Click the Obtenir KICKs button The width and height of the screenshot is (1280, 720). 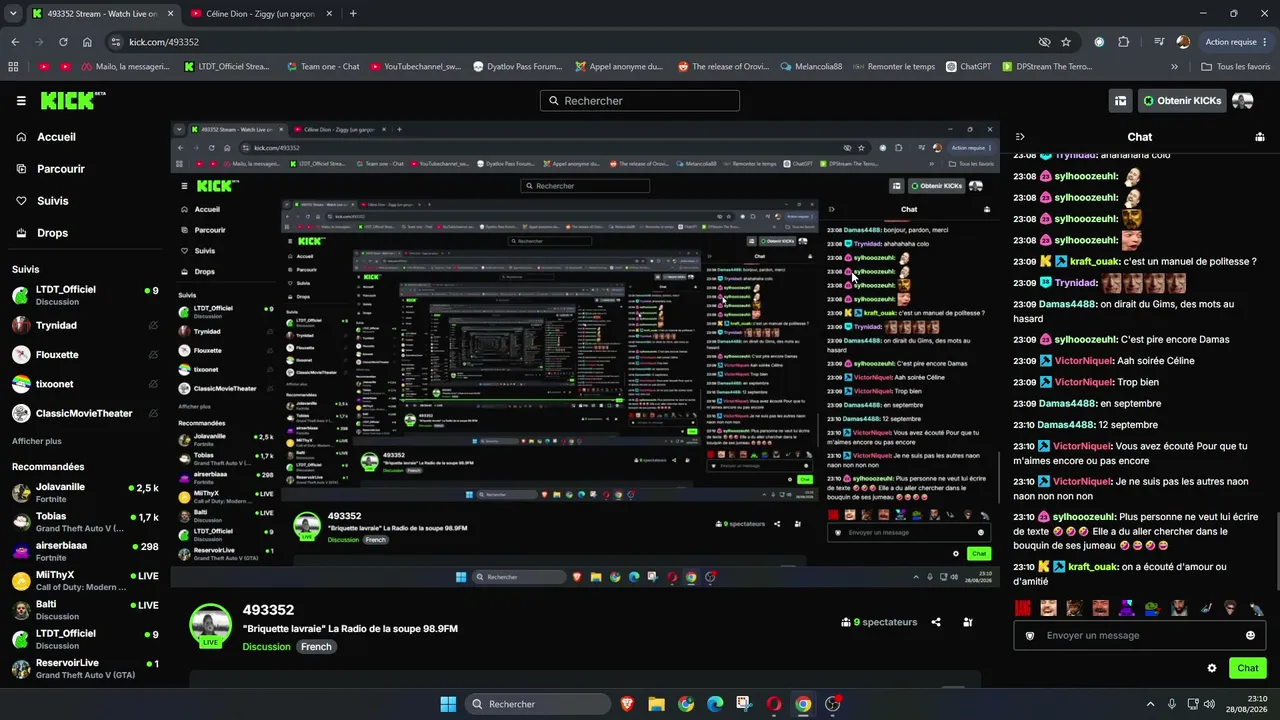coord(1181,101)
